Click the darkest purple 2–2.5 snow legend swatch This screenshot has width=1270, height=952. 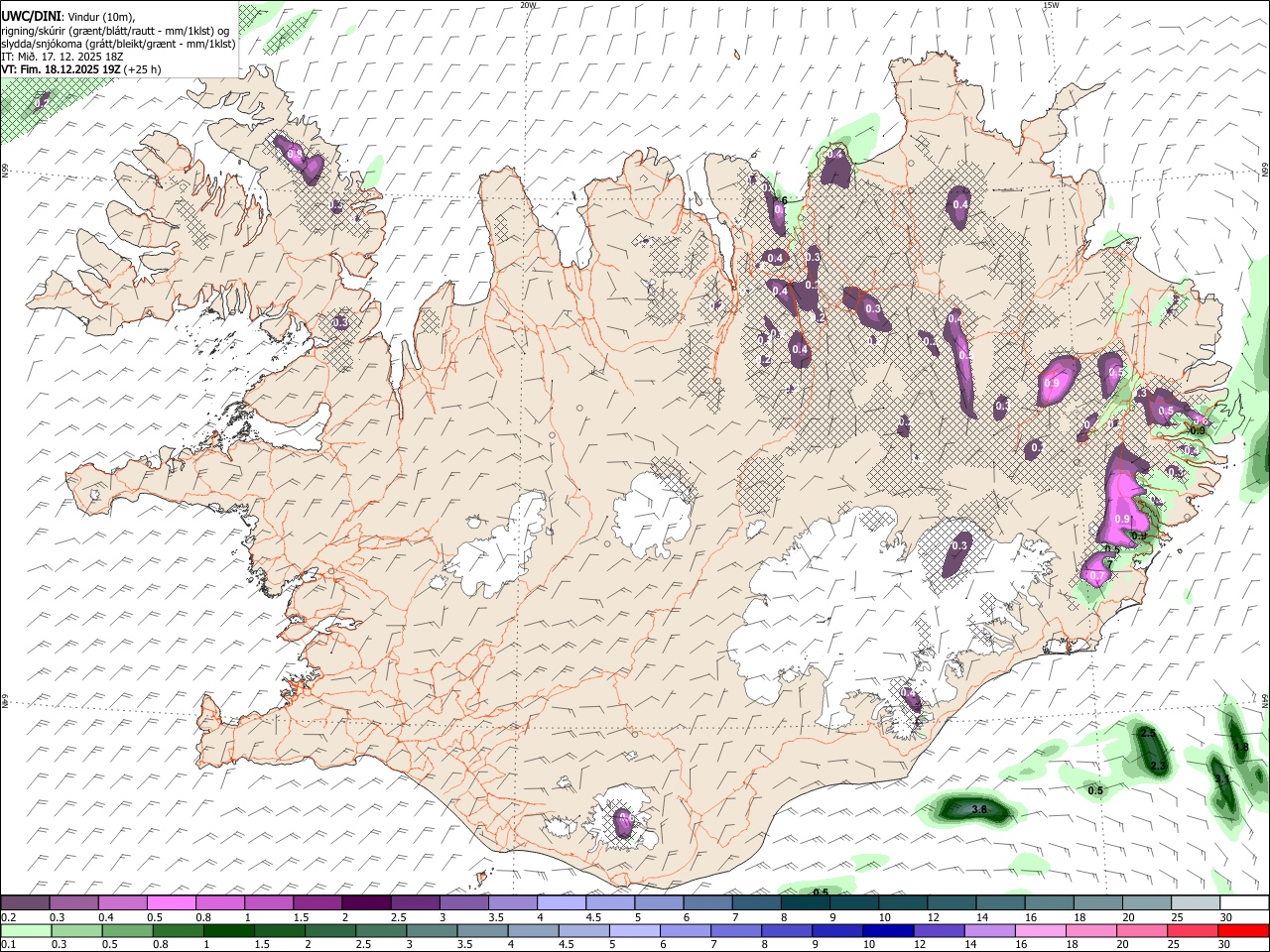click(x=366, y=903)
